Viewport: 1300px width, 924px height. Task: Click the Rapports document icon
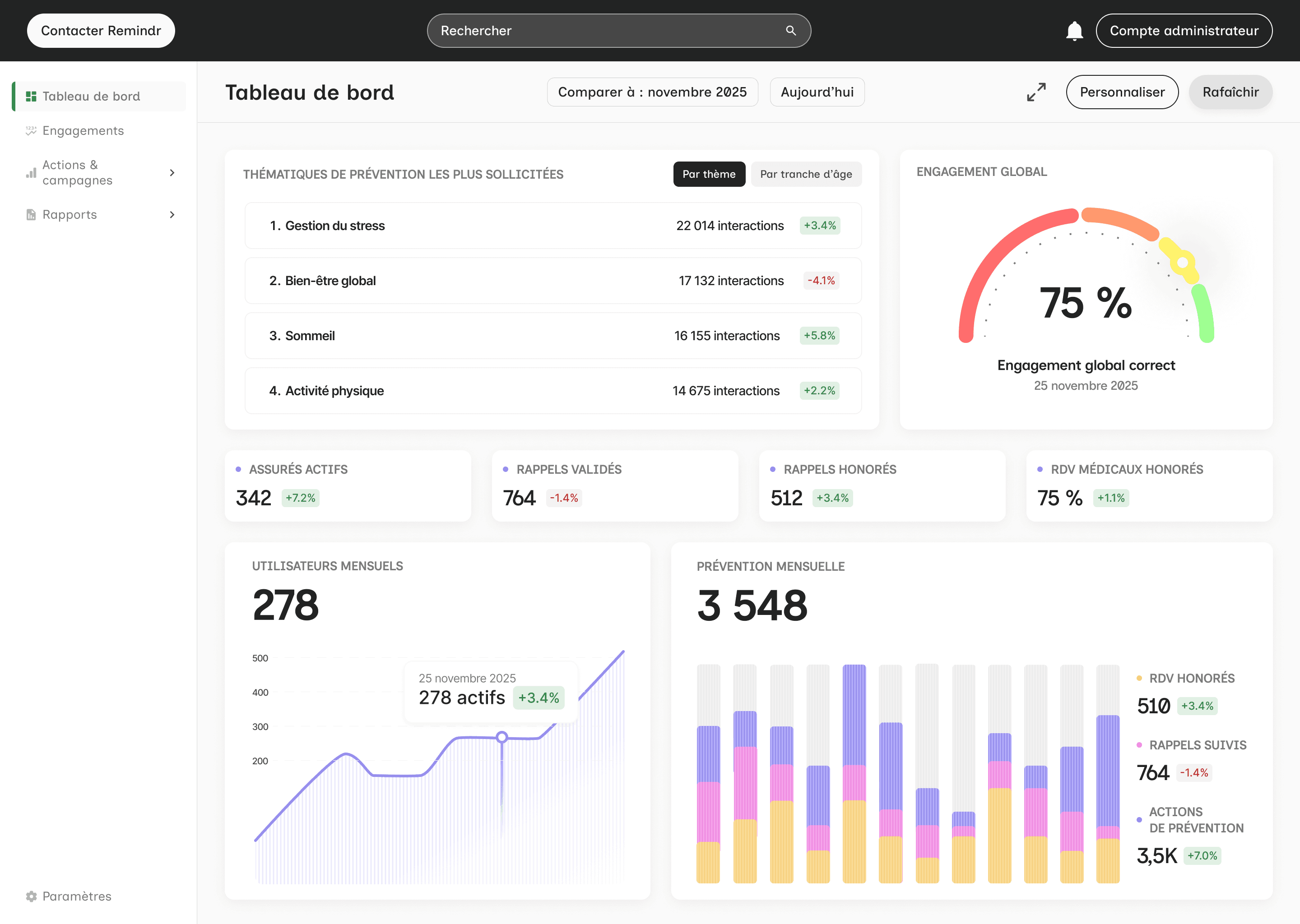click(x=31, y=215)
